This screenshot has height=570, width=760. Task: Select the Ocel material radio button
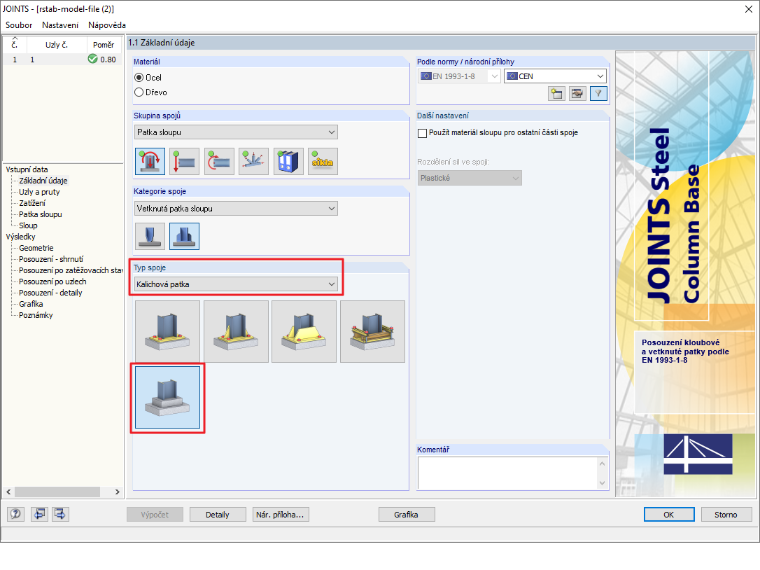[139, 78]
